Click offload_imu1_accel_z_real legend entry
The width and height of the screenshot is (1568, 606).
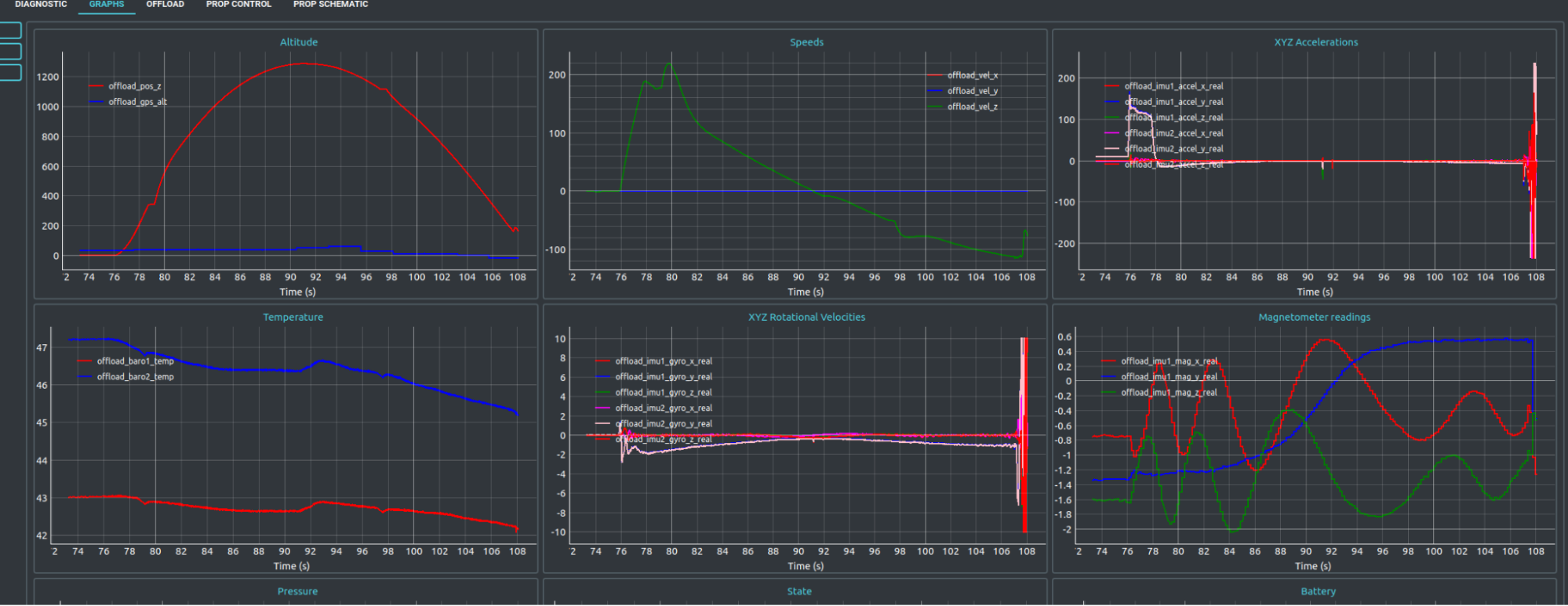pyautogui.click(x=1164, y=118)
